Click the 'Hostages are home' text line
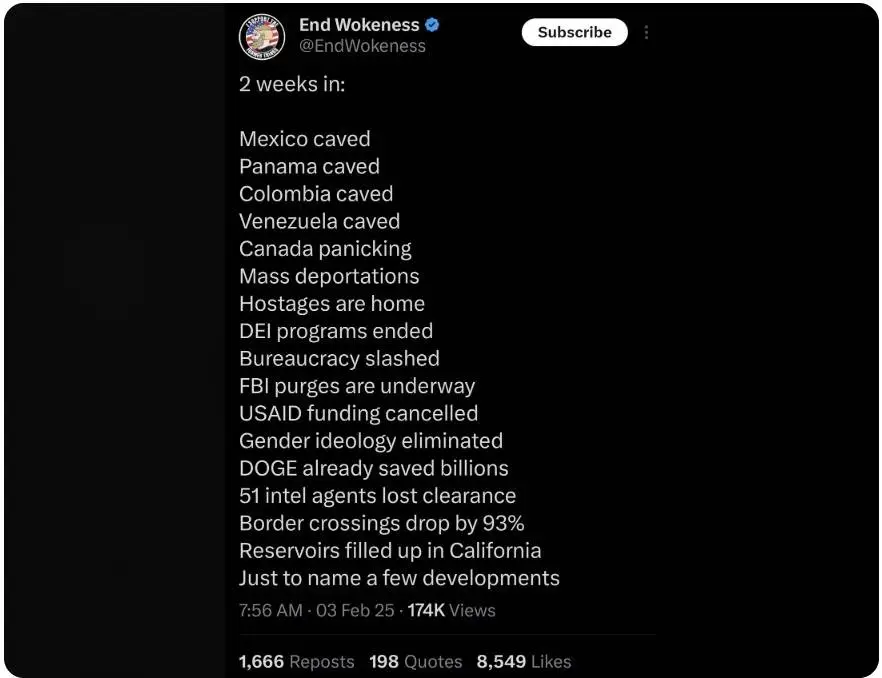The width and height of the screenshot is (882, 678). click(x=332, y=303)
